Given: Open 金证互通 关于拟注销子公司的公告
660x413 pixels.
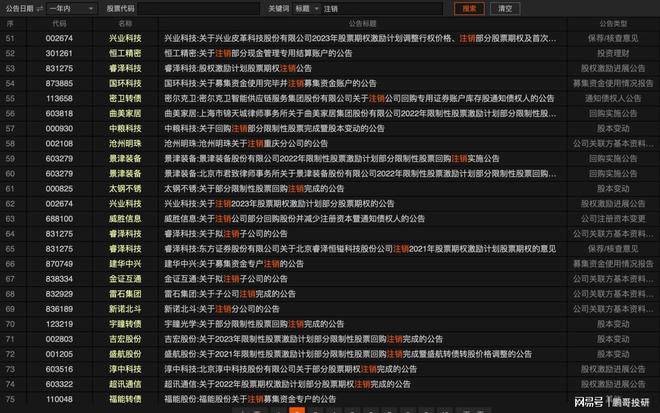Looking at the screenshot, I should click(226, 279).
